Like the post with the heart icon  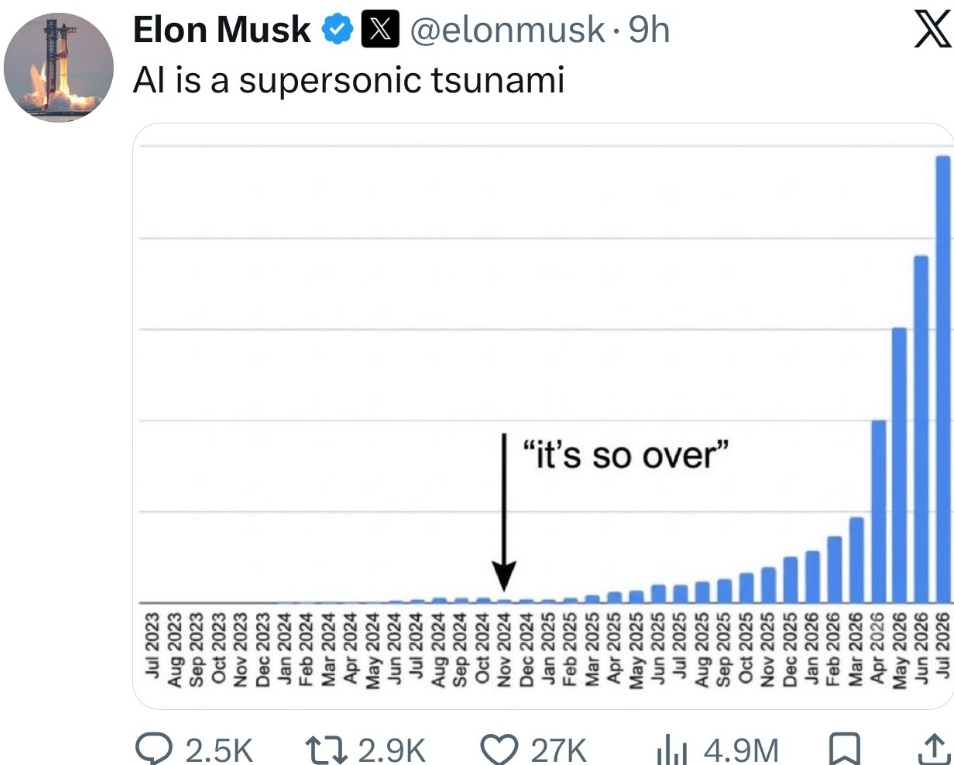pyautogui.click(x=500, y=749)
